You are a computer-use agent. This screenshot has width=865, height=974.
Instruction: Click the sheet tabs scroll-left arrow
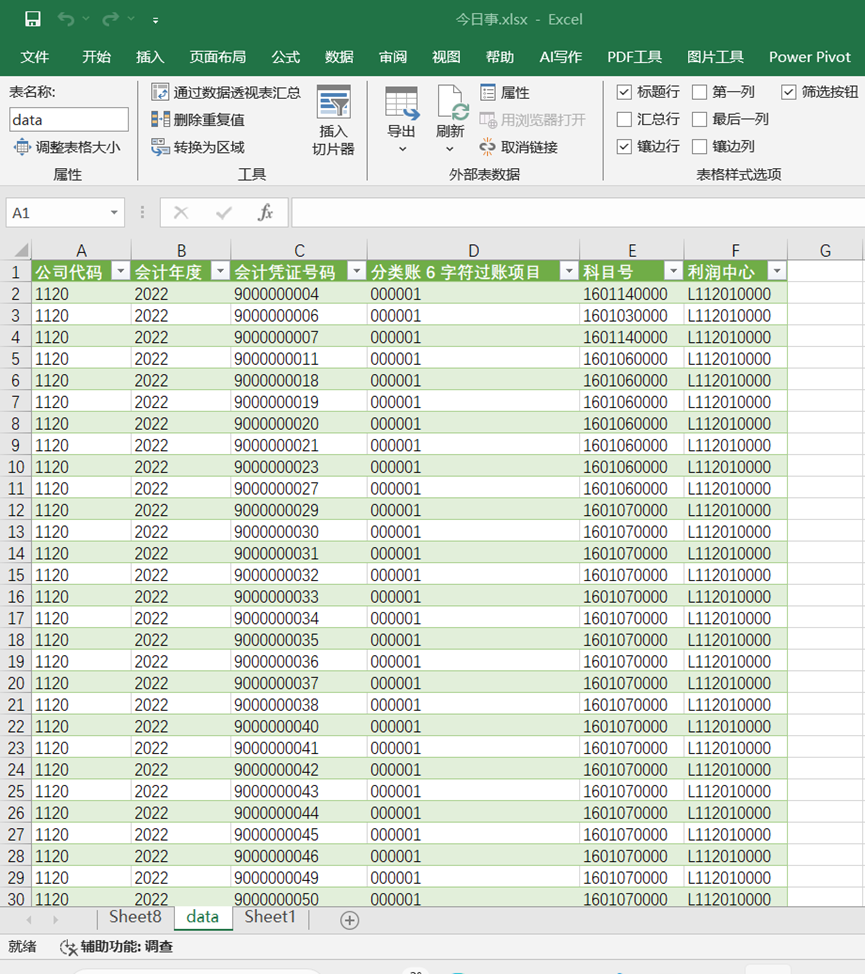click(x=29, y=920)
